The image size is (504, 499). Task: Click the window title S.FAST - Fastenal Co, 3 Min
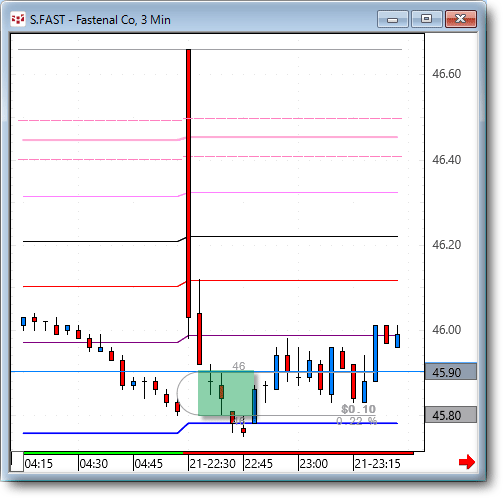(100, 20)
